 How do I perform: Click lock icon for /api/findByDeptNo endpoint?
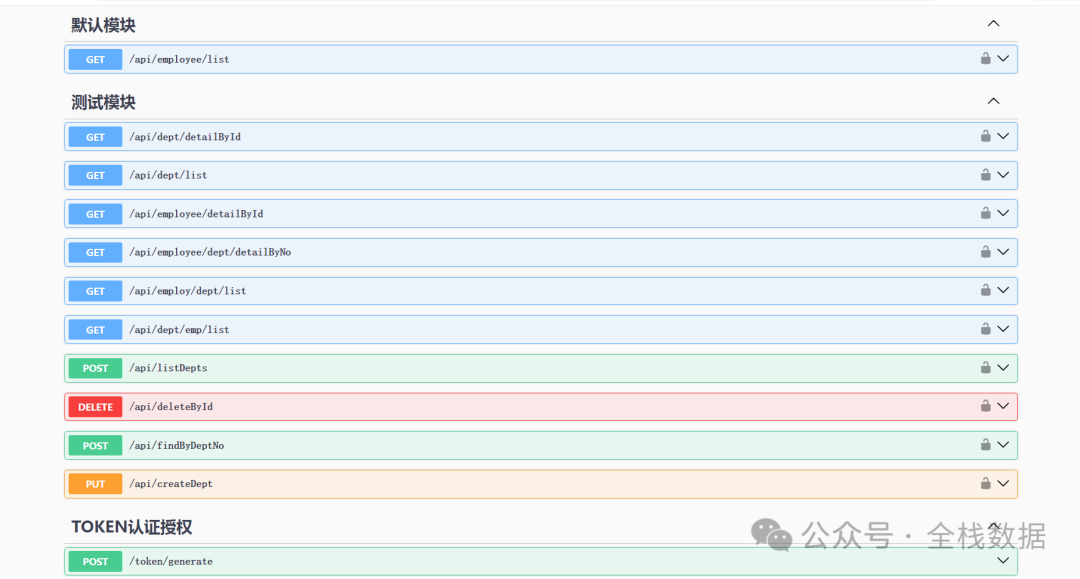tap(985, 445)
